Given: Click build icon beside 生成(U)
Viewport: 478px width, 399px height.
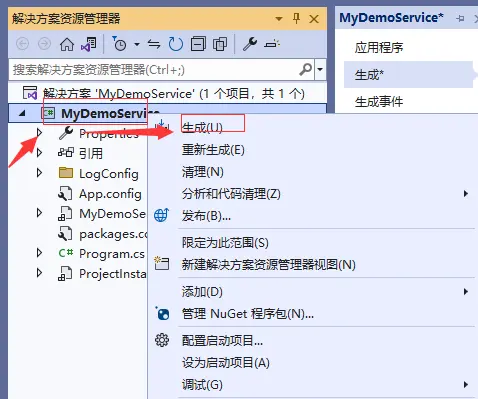Looking at the screenshot, I should pyautogui.click(x=163, y=126).
